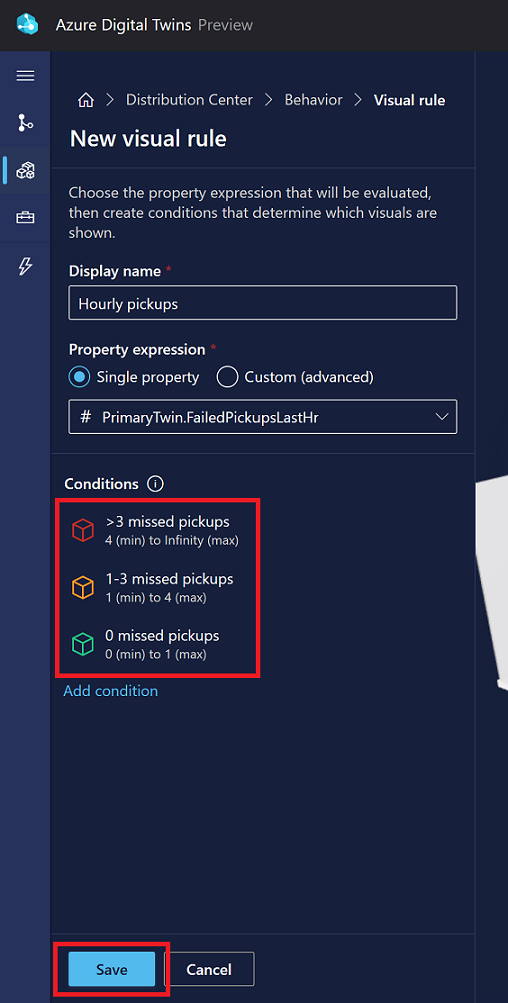
Task: Click the red cube condition color icon
Action: (83, 530)
